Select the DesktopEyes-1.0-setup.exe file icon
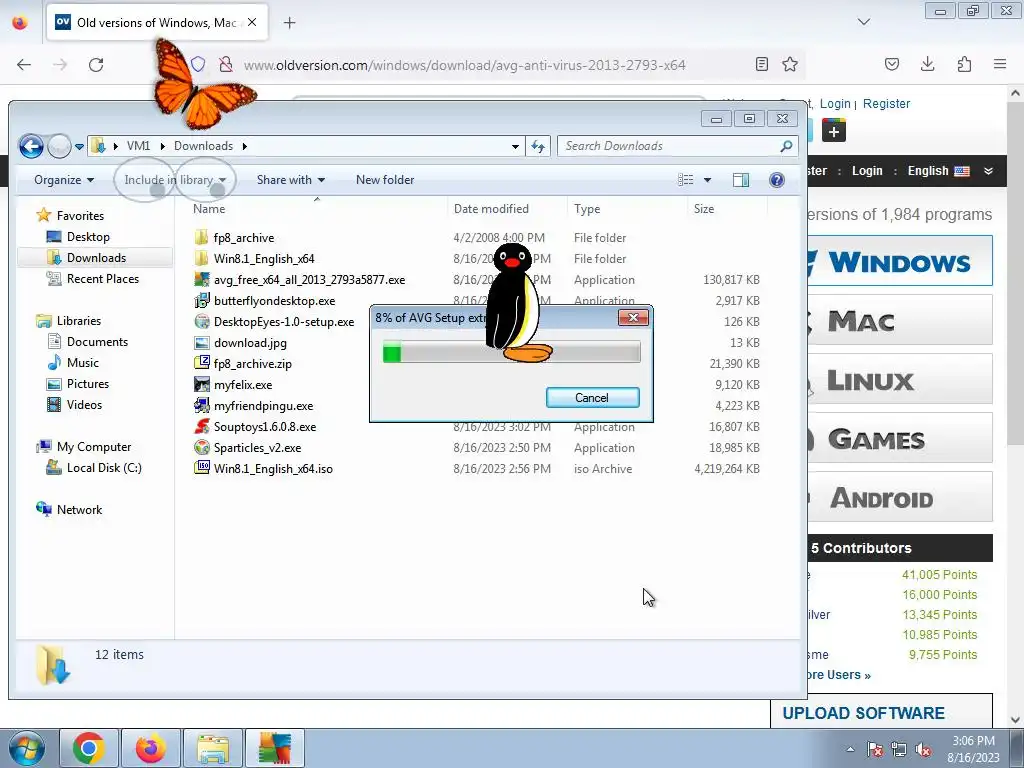1024x768 pixels. [x=202, y=321]
